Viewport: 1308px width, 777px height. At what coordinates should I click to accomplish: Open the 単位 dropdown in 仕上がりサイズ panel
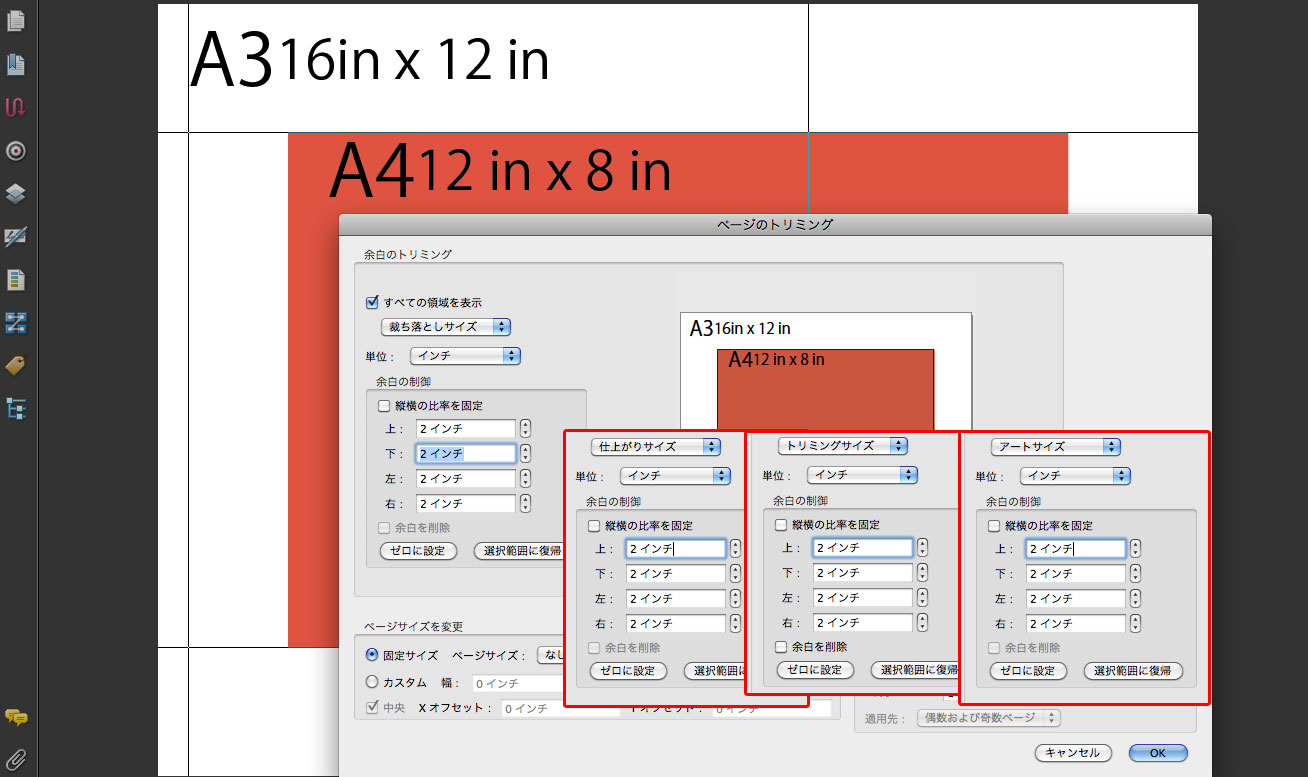point(675,476)
